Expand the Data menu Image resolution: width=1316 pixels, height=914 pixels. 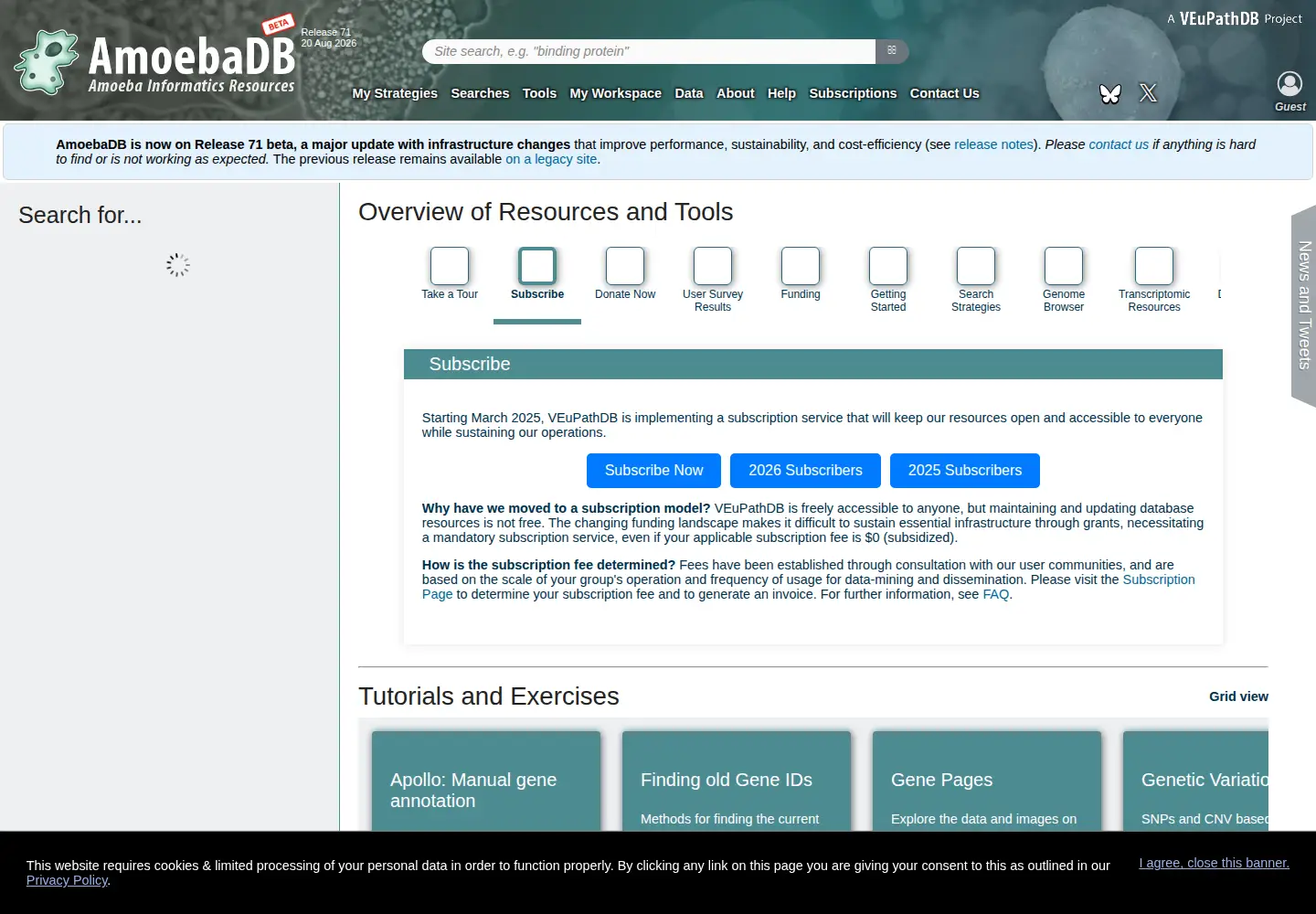[x=689, y=93]
